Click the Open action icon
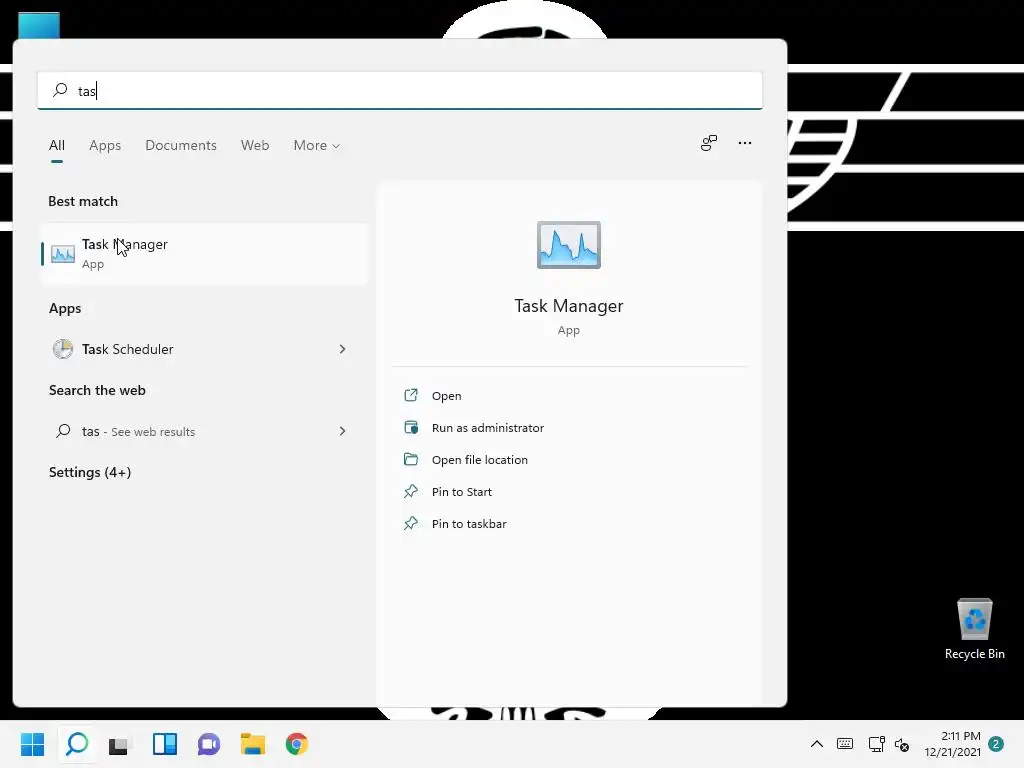This screenshot has width=1024, height=768. [x=411, y=395]
